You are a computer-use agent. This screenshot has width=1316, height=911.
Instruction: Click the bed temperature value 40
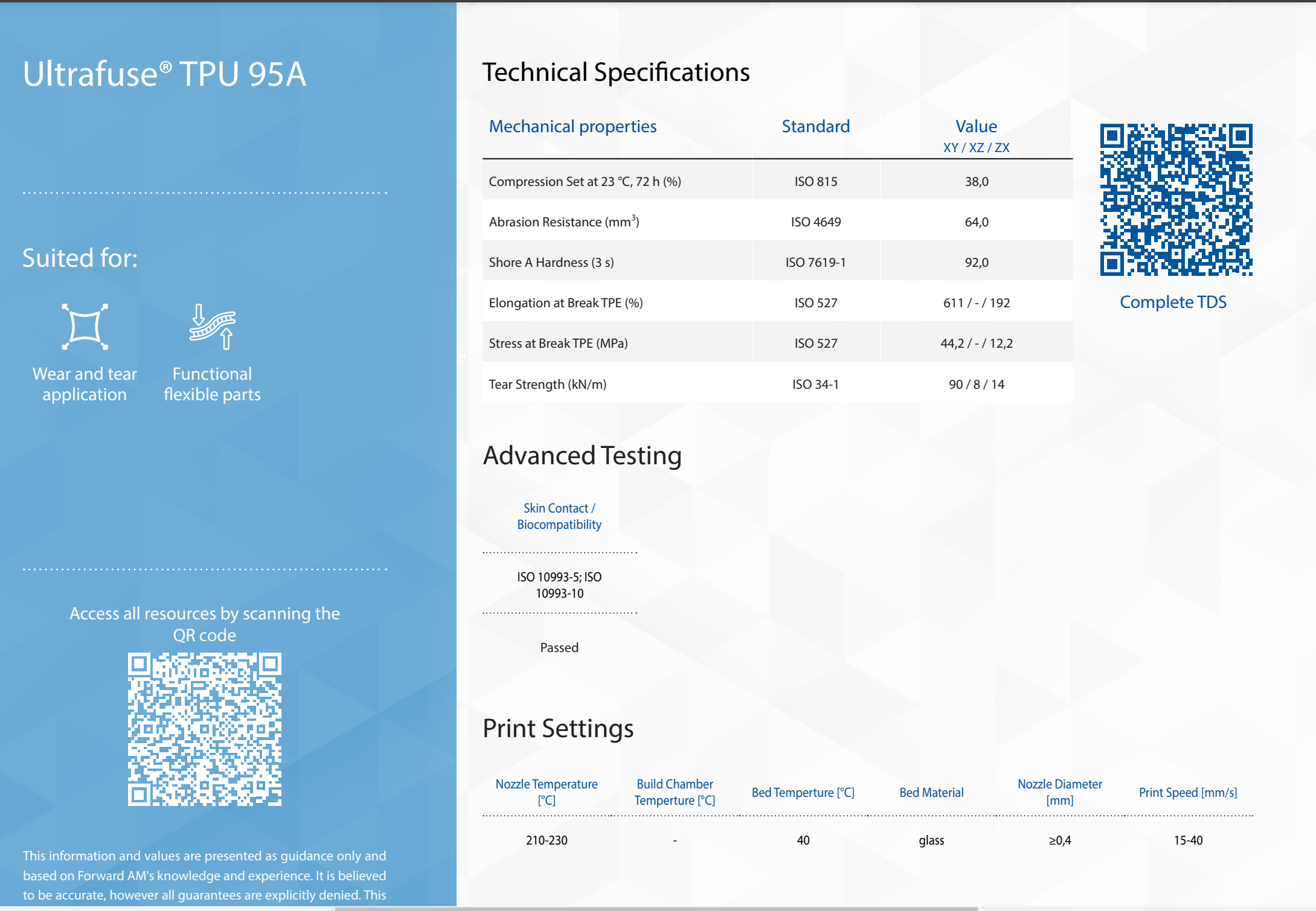tap(803, 840)
